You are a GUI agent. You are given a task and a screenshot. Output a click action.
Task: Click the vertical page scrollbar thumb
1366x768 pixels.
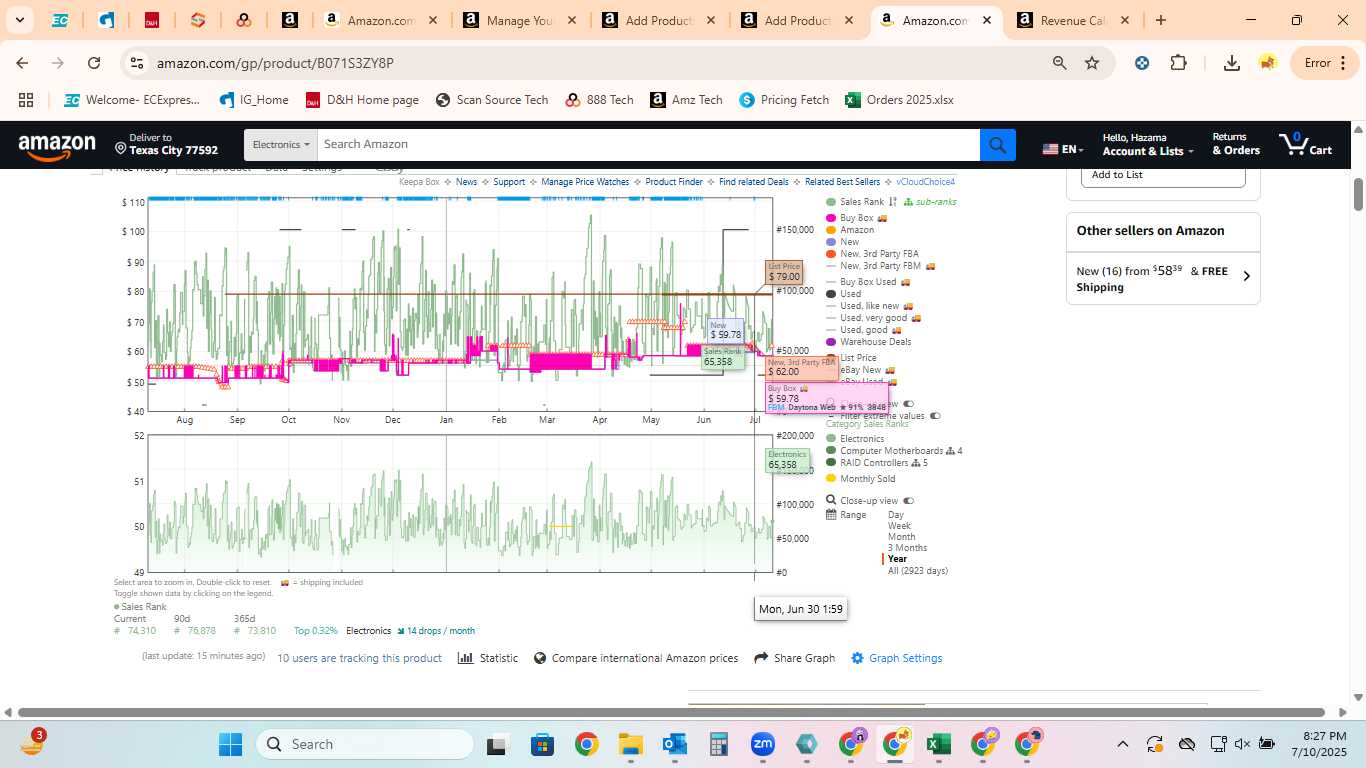coord(1359,194)
